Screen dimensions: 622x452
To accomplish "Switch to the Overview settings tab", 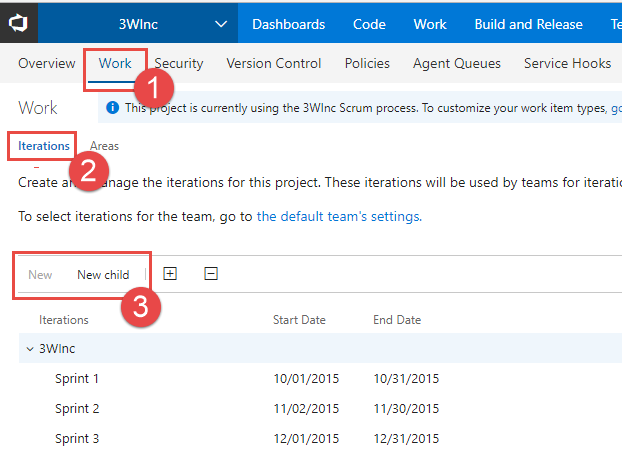I will click(x=47, y=63).
